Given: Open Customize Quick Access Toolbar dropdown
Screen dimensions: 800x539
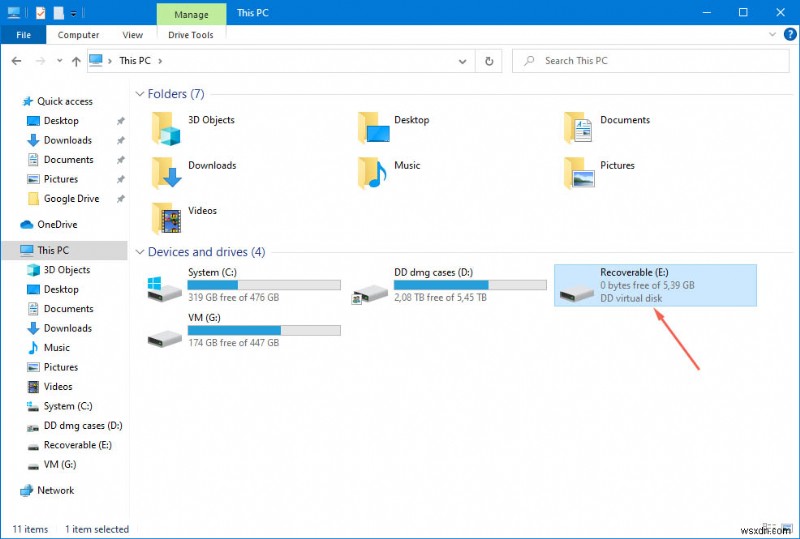Looking at the screenshot, I should pos(73,14).
